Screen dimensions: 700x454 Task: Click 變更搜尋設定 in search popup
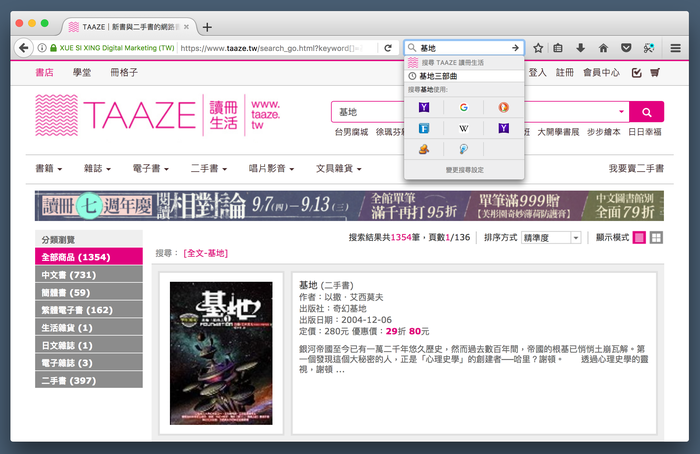[464, 170]
